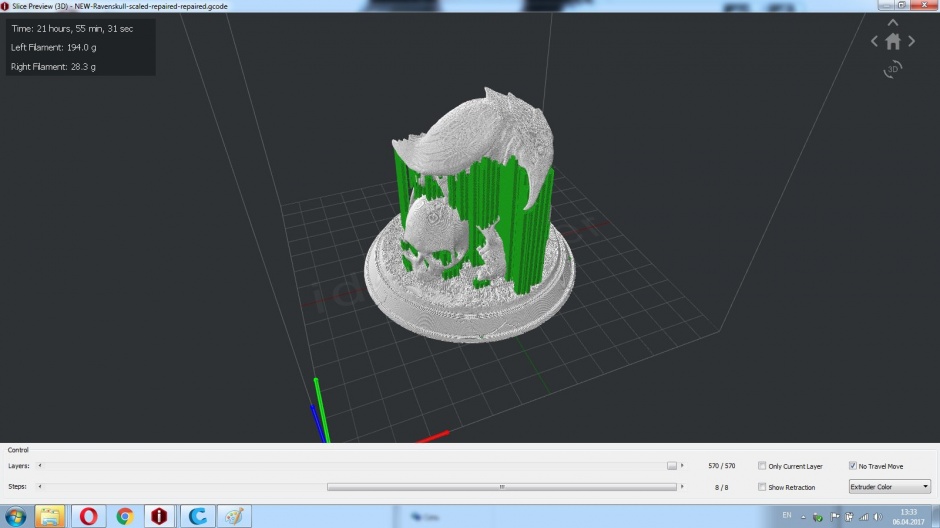Screen dimensions: 940x528
Task: Enable Show Retraction checkbox
Action: (762, 487)
